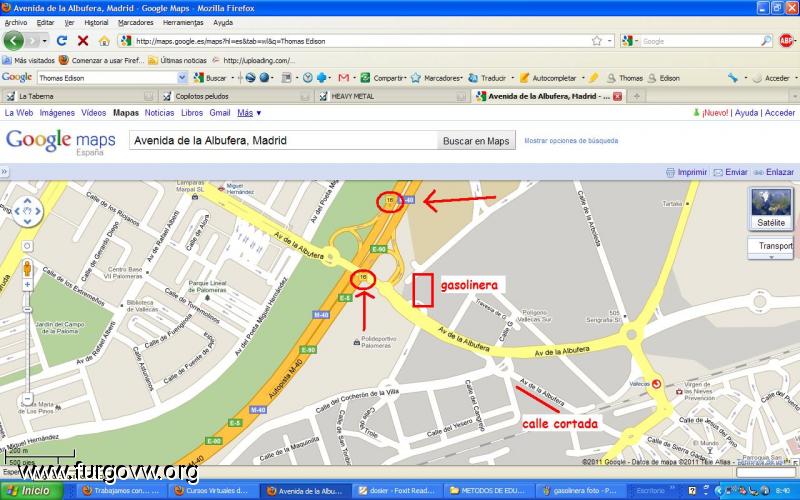
Task: Run the search with the magnifier icon
Action: pos(766,41)
